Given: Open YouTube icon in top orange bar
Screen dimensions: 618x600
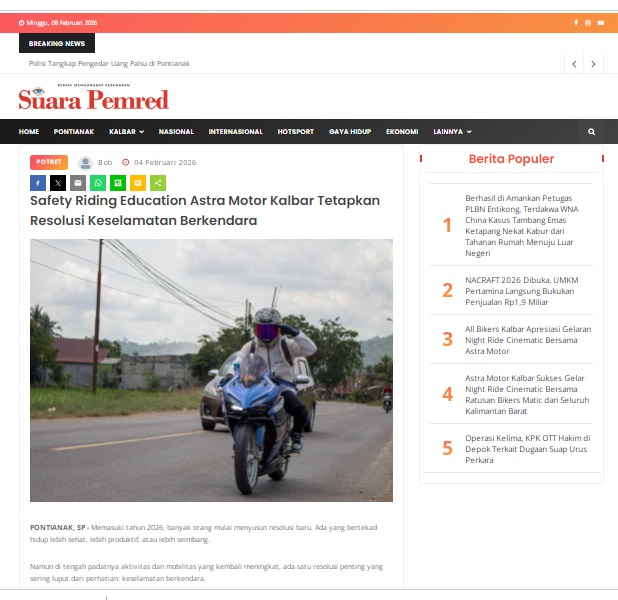Looking at the screenshot, I should click(601, 23).
